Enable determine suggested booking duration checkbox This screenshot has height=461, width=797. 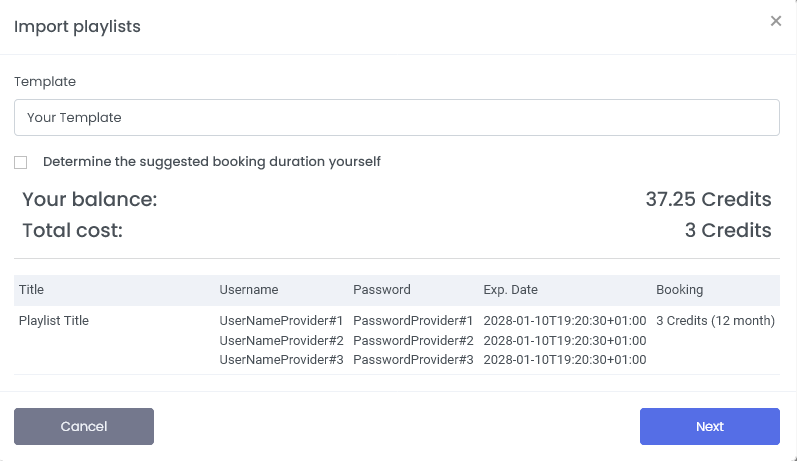(x=21, y=162)
